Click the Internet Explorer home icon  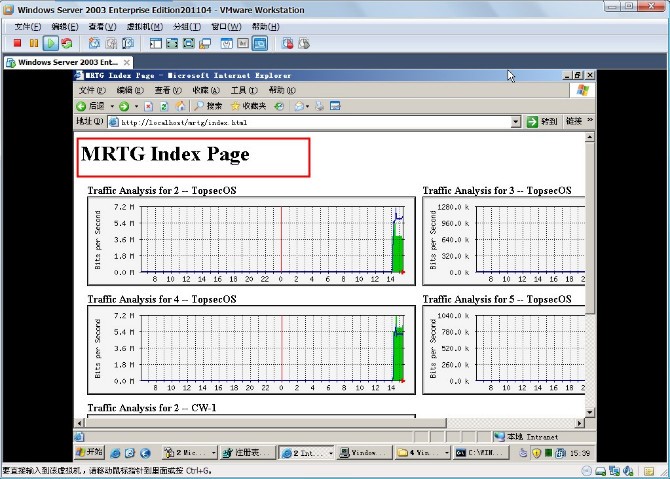click(180, 106)
